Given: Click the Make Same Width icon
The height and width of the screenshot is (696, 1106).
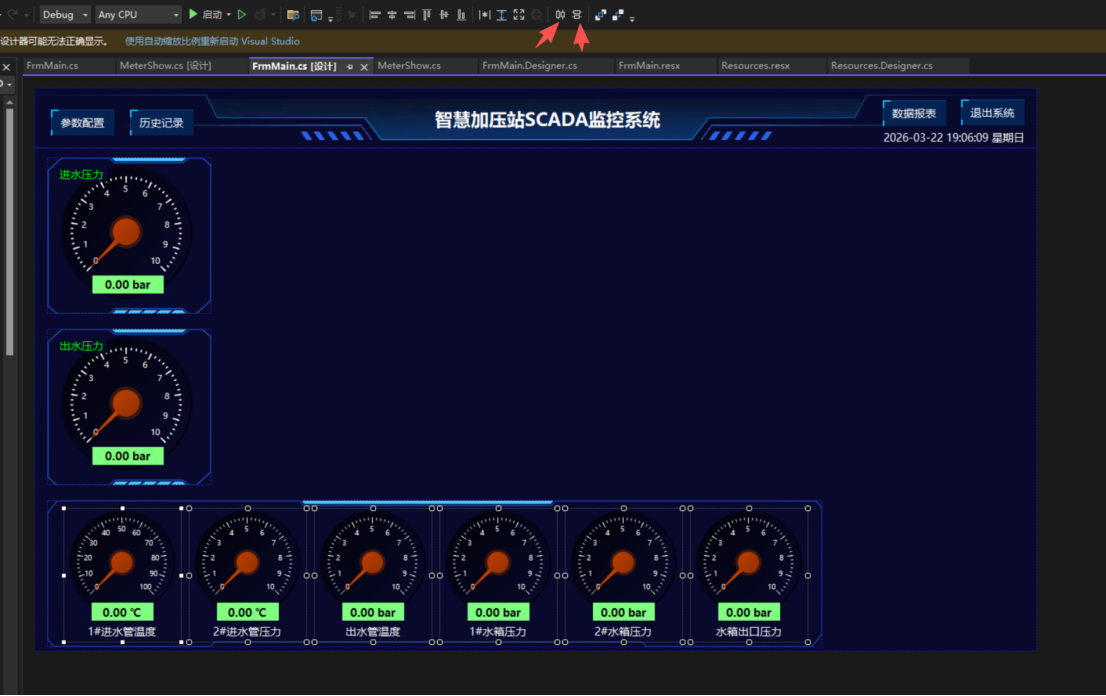Looking at the screenshot, I should click(485, 15).
